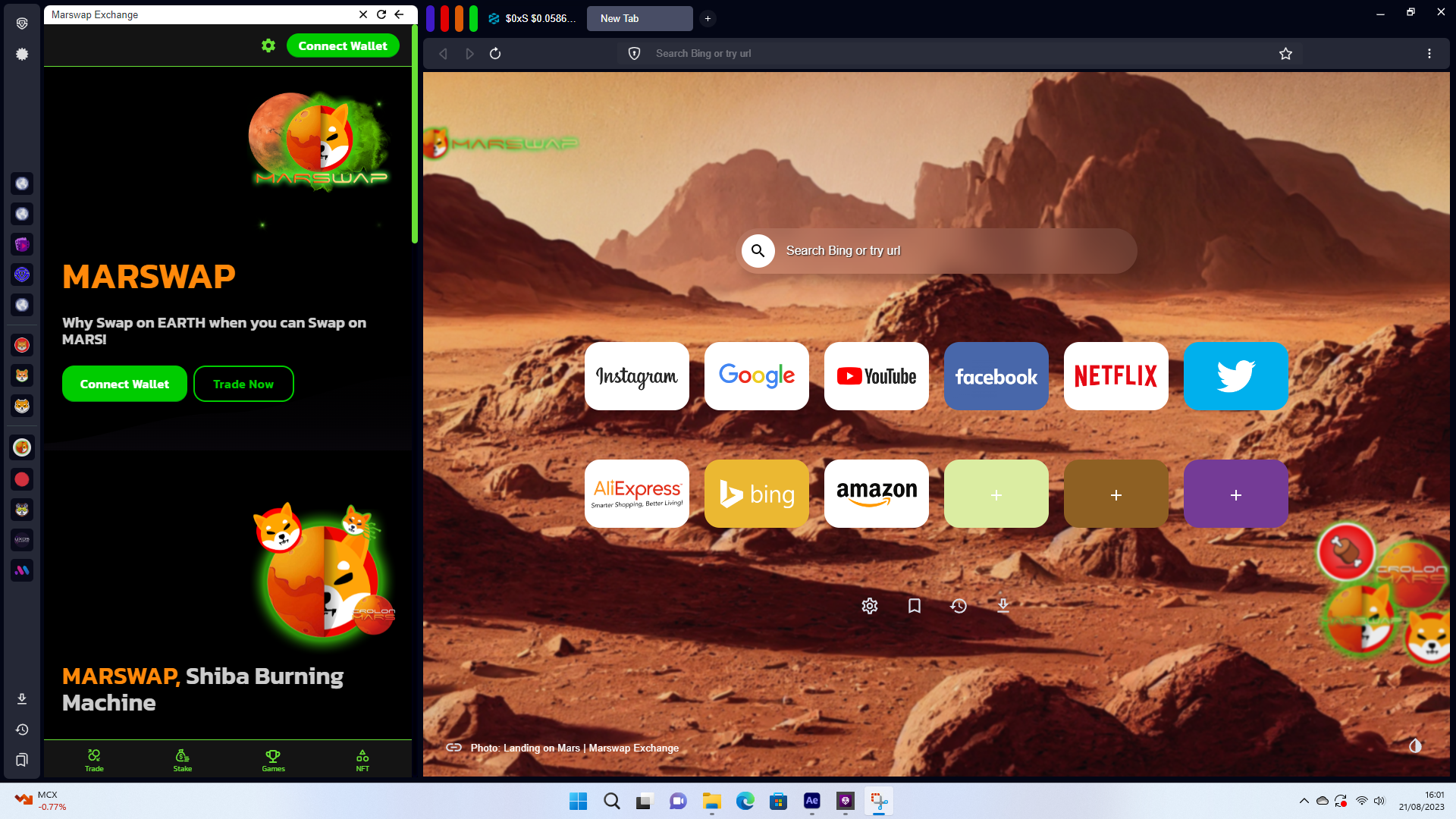The height and width of the screenshot is (819, 1456).
Task: Open sidebar settings gear below the shield
Action: tap(22, 54)
